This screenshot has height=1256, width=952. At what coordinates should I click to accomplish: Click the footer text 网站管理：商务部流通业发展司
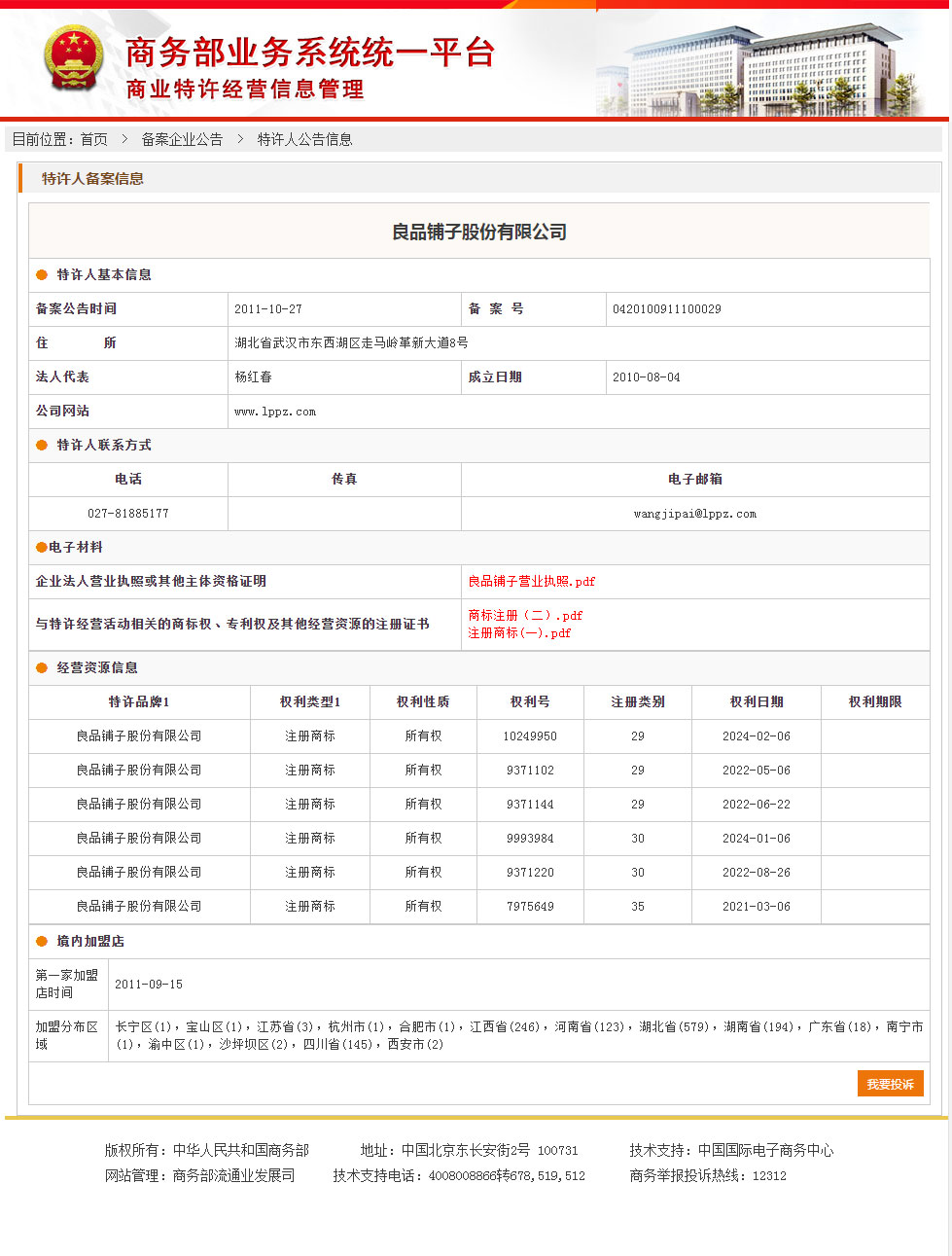click(x=200, y=1175)
